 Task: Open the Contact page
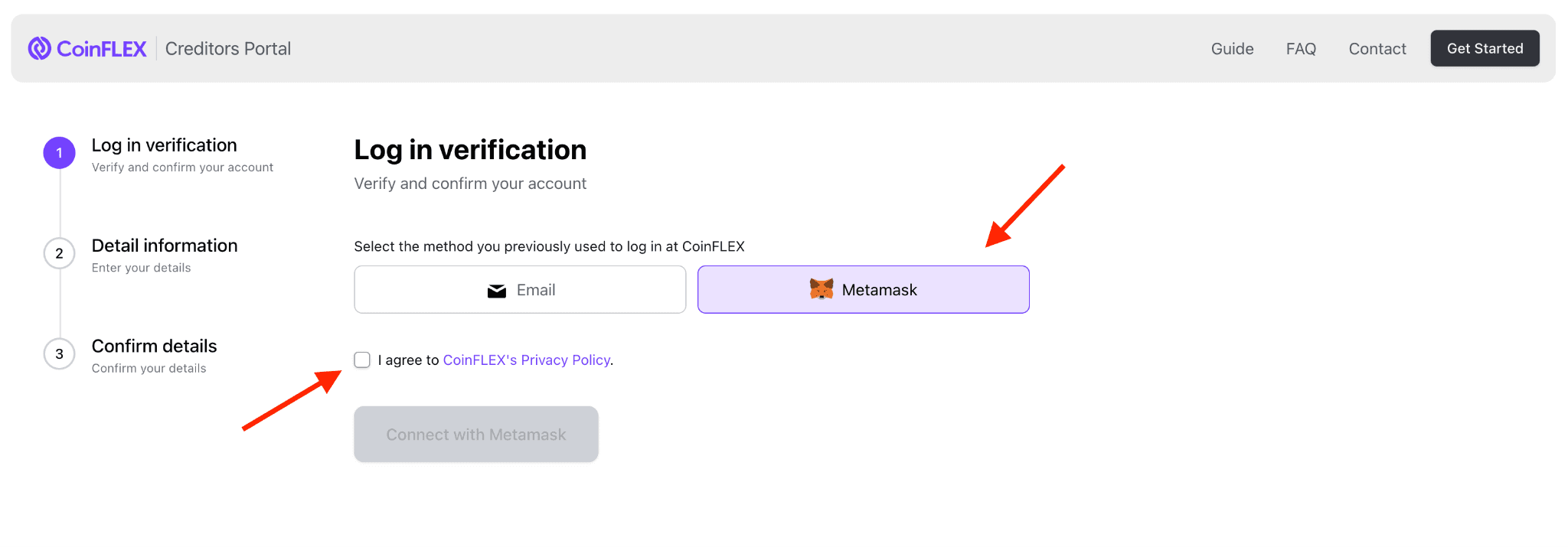pyautogui.click(x=1377, y=48)
